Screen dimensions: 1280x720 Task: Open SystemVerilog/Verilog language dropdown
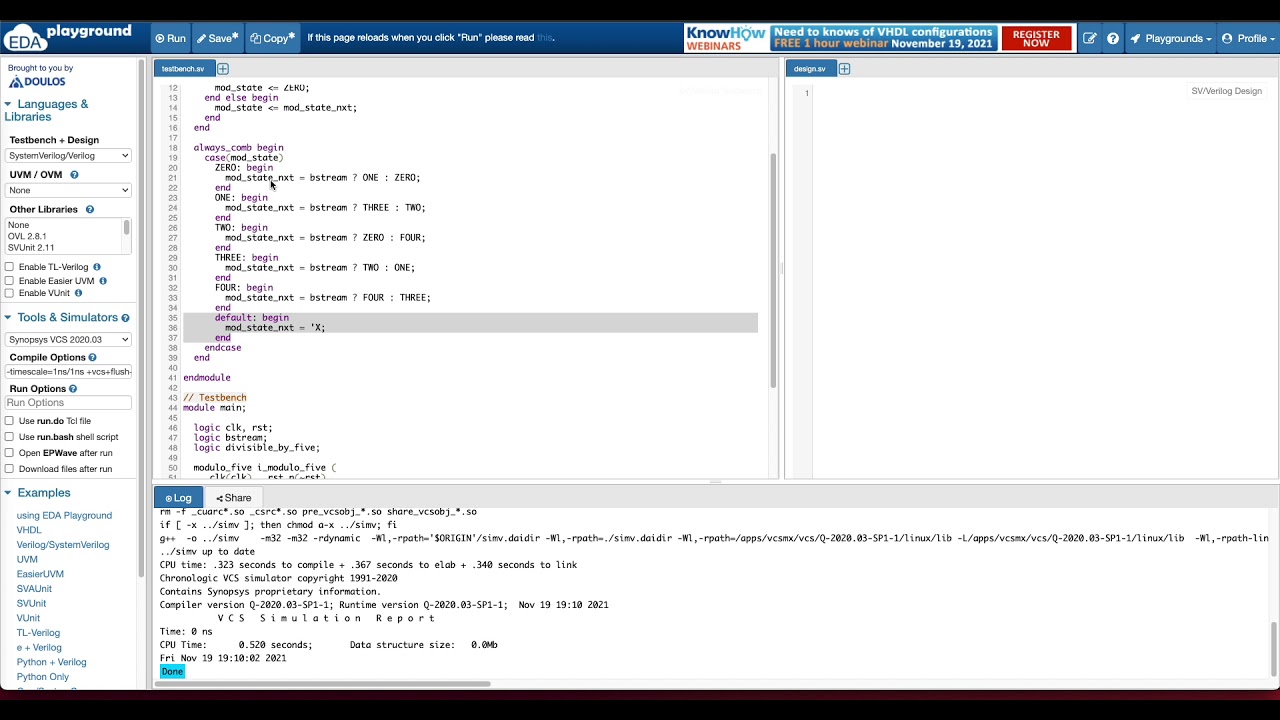68,156
